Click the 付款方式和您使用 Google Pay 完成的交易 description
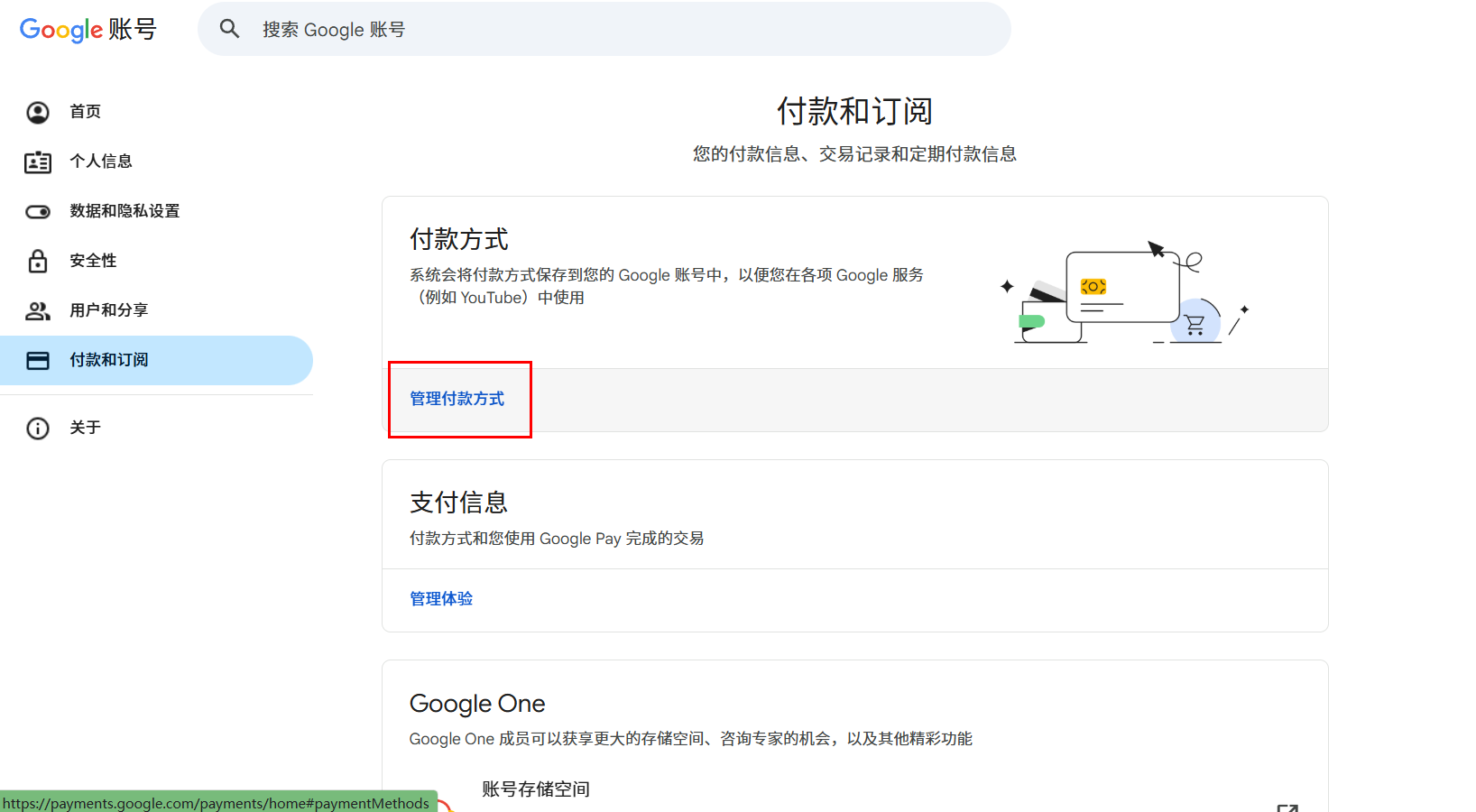Viewport: 1476px width, 812px height. [557, 539]
